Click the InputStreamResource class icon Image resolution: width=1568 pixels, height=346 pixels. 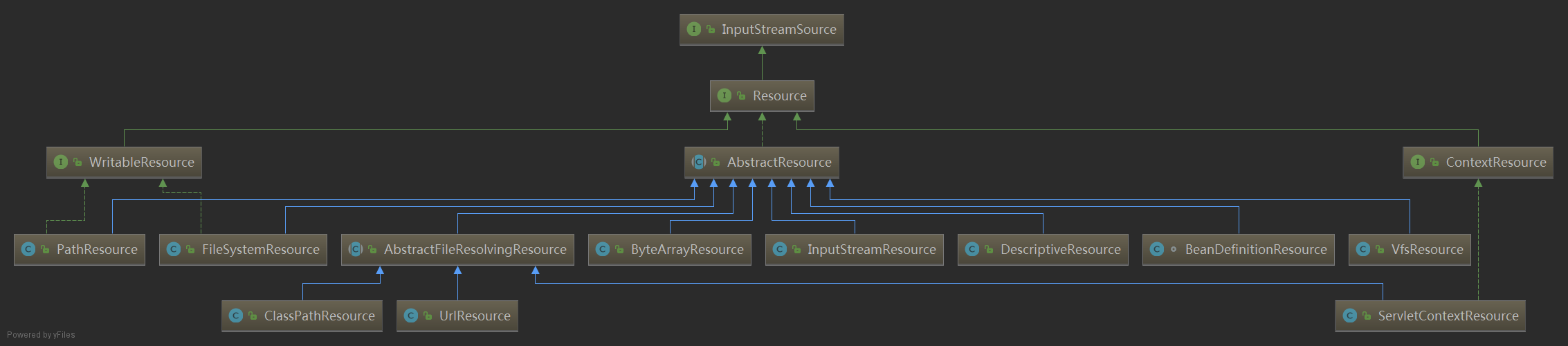point(779,249)
